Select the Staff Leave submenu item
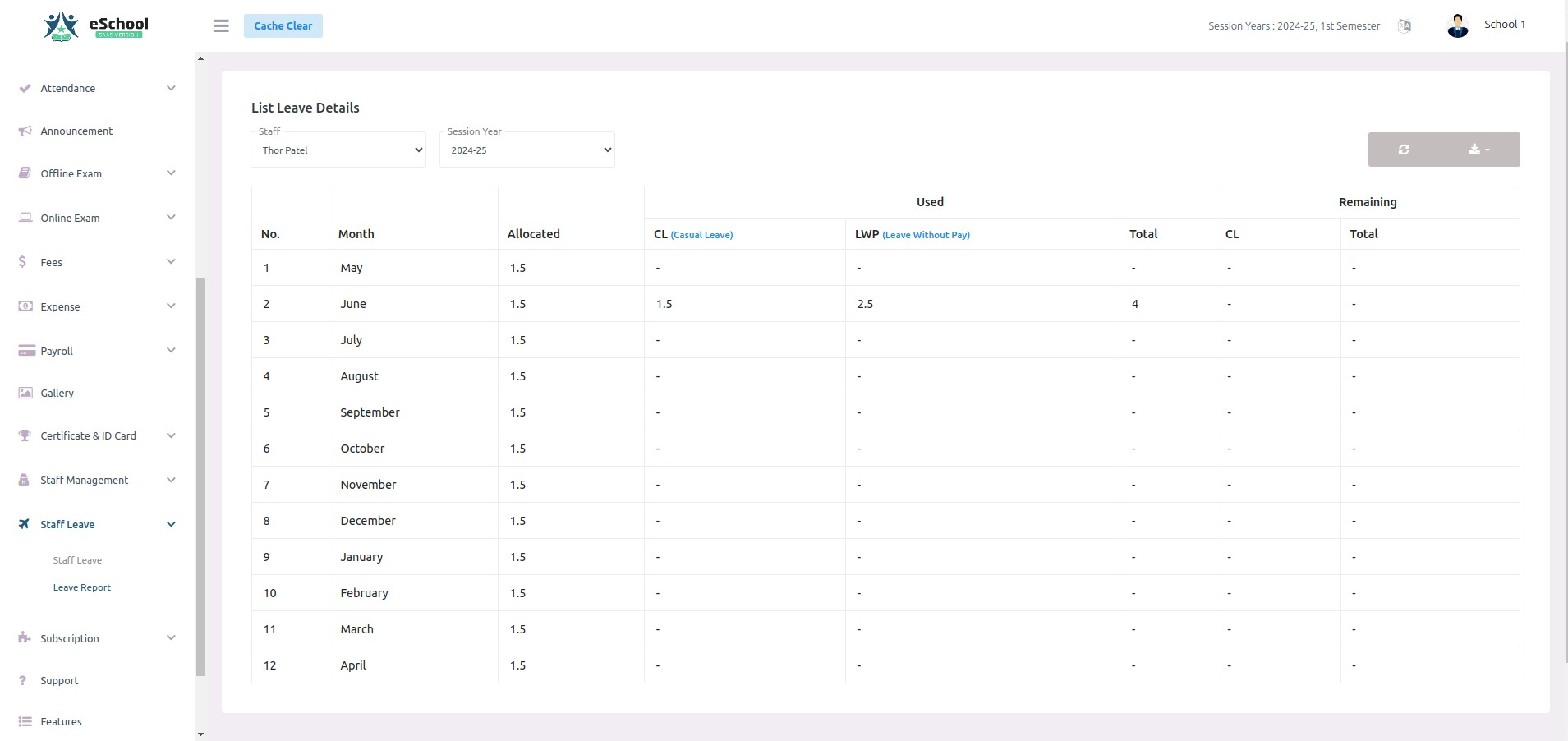1568x741 pixels. click(77, 560)
